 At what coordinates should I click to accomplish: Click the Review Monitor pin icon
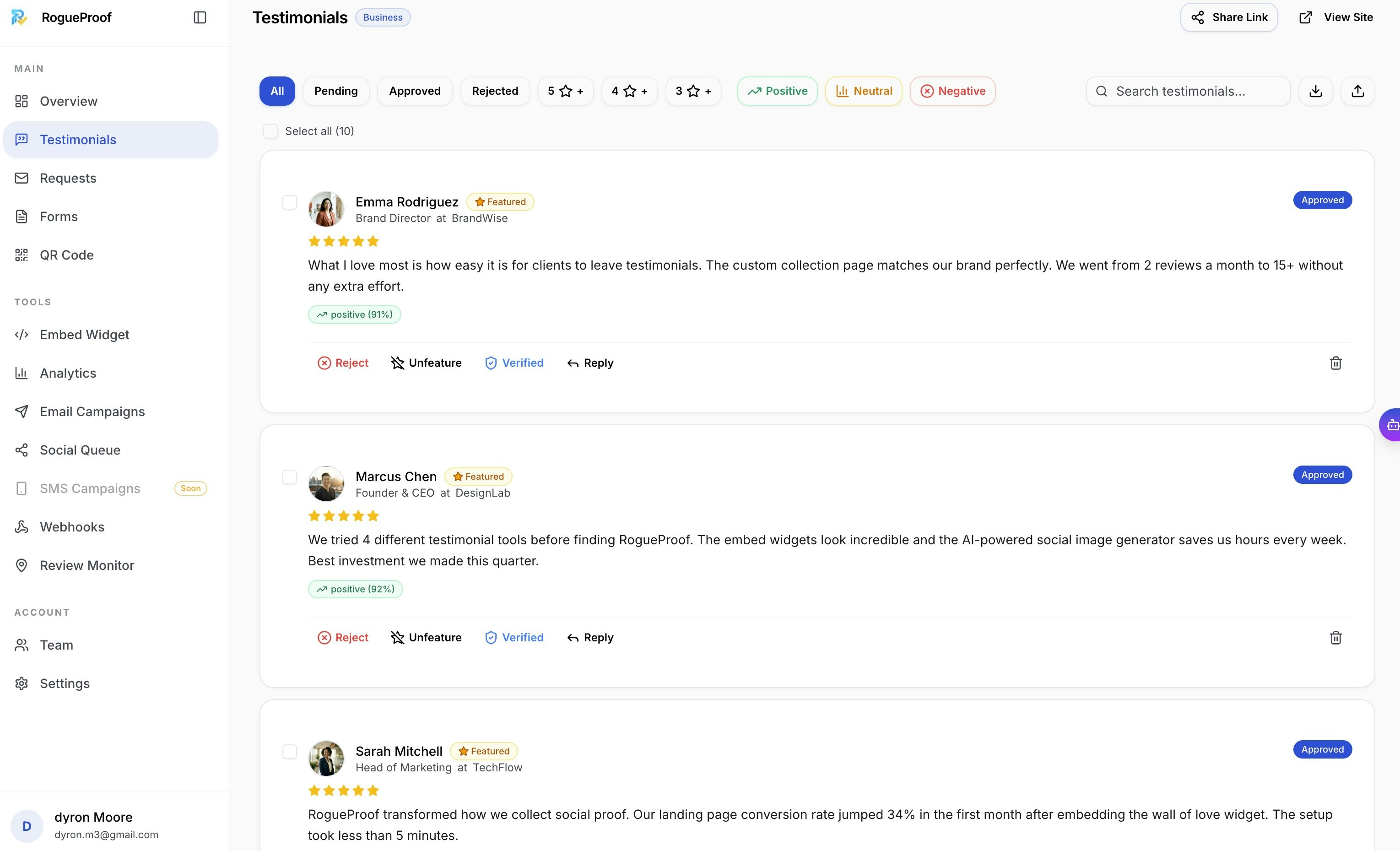click(x=22, y=566)
